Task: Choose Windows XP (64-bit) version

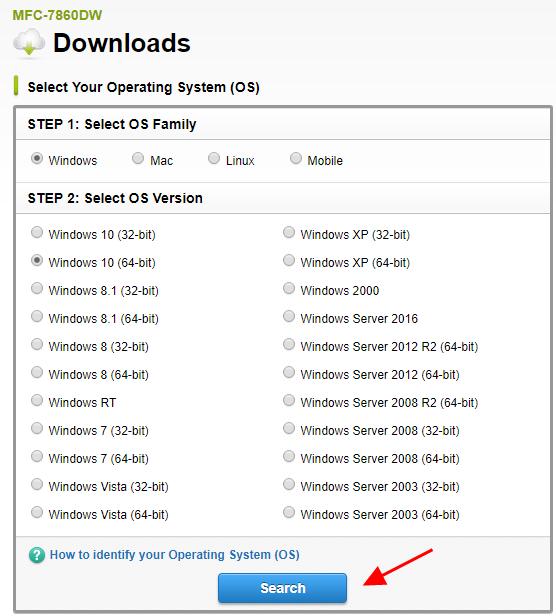Action: click(289, 260)
